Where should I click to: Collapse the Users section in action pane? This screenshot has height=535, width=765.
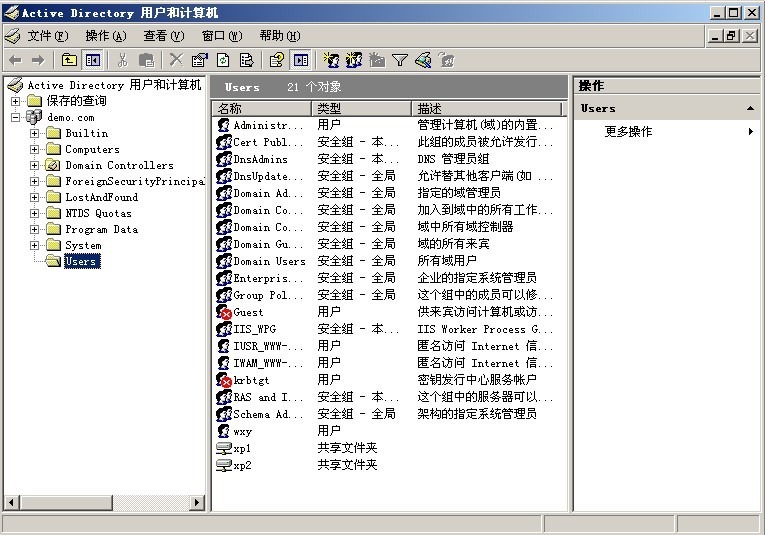pos(750,108)
